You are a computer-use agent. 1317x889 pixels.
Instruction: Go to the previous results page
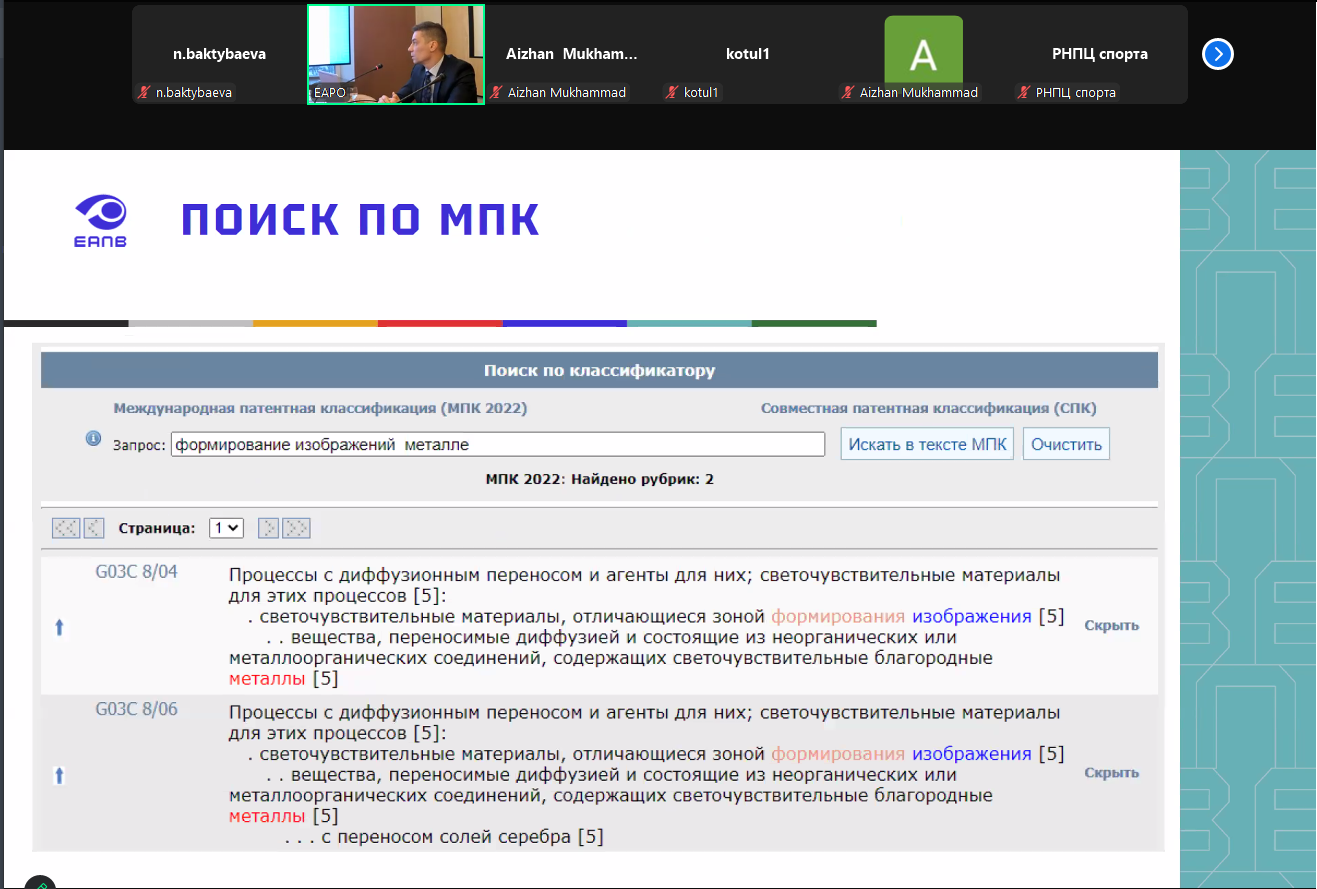pyautogui.click(x=94, y=528)
